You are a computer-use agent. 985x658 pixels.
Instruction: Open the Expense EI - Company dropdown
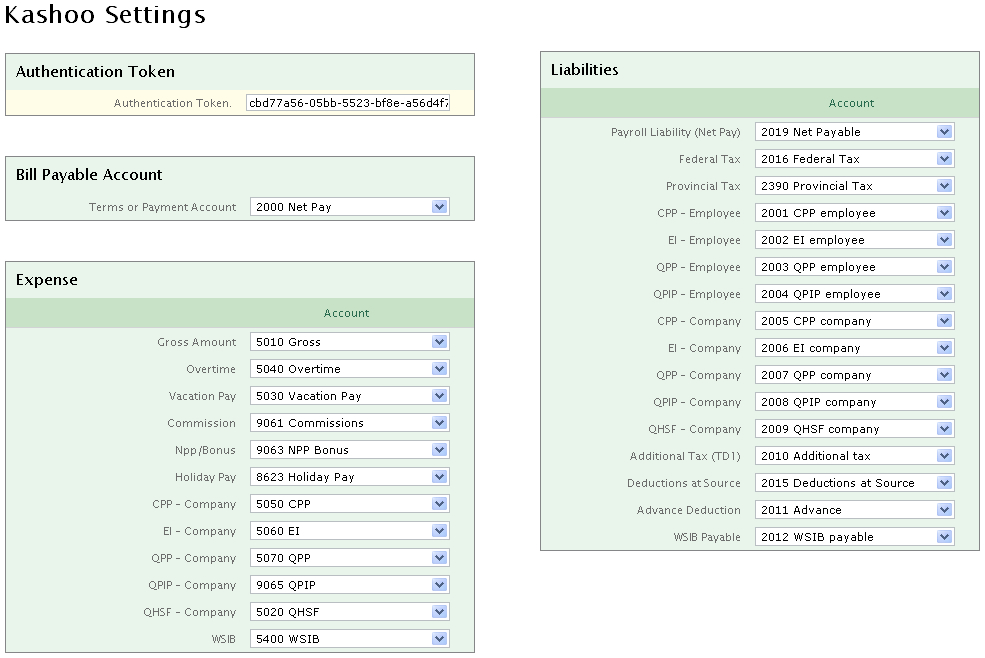pos(349,531)
